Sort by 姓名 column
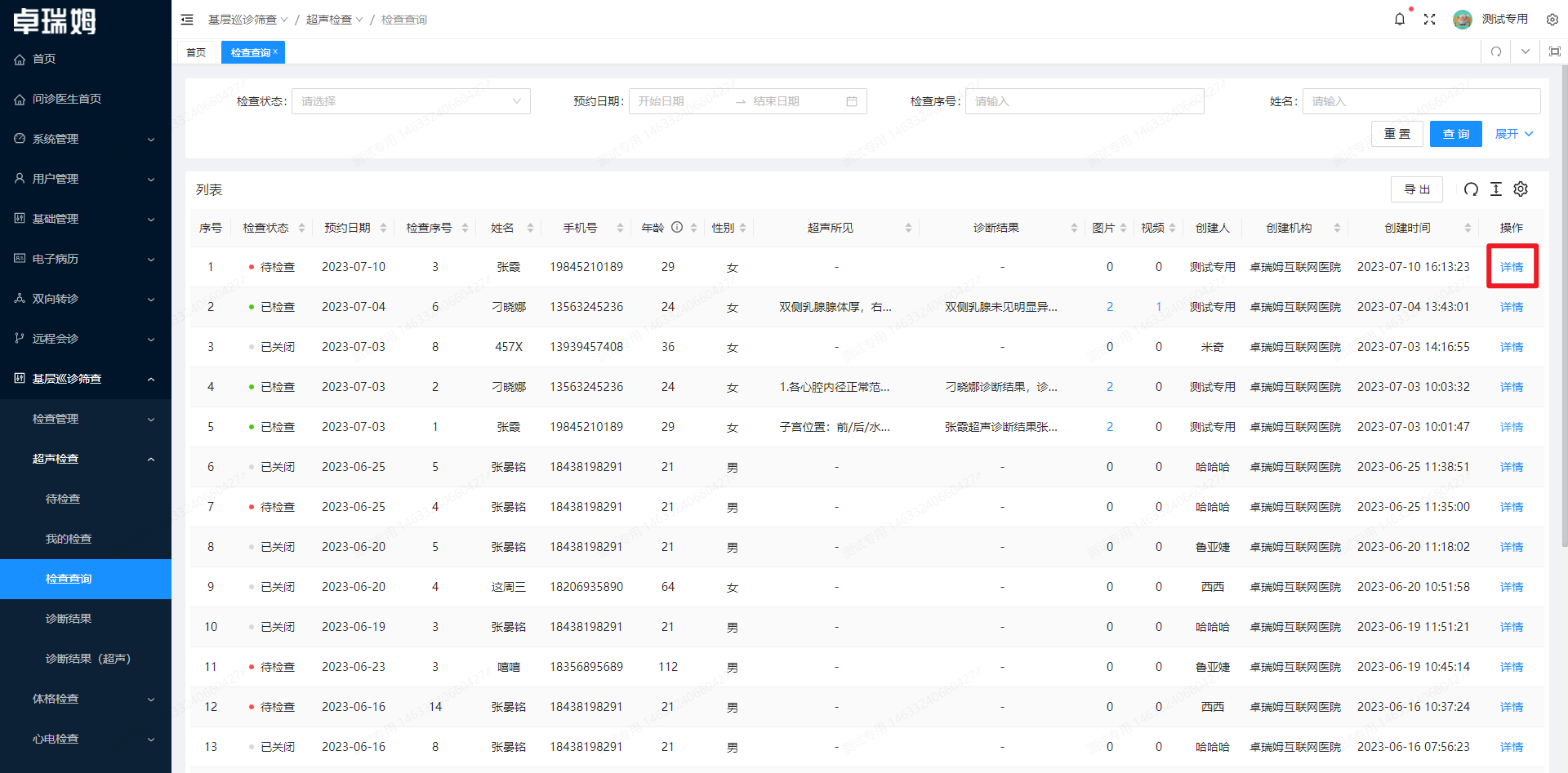Screen dimensions: 1568x773 (530, 228)
